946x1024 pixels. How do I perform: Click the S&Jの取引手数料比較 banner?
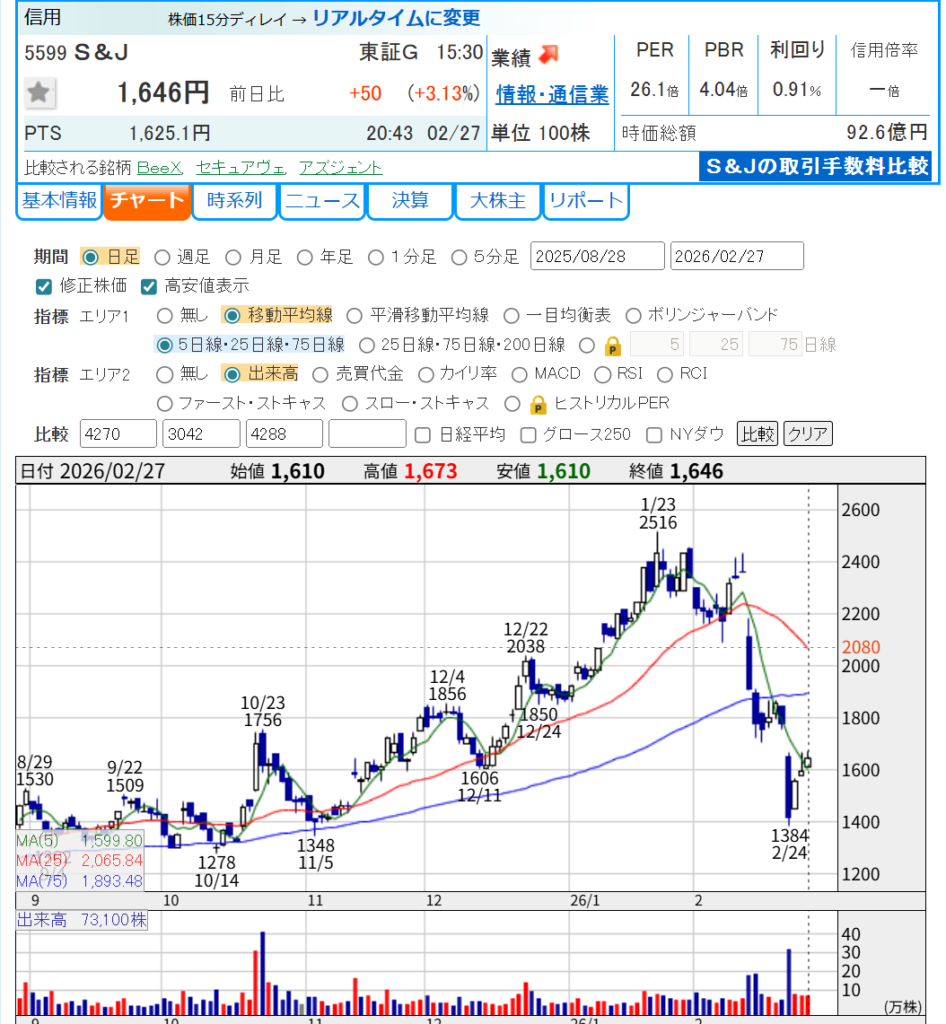click(814, 166)
